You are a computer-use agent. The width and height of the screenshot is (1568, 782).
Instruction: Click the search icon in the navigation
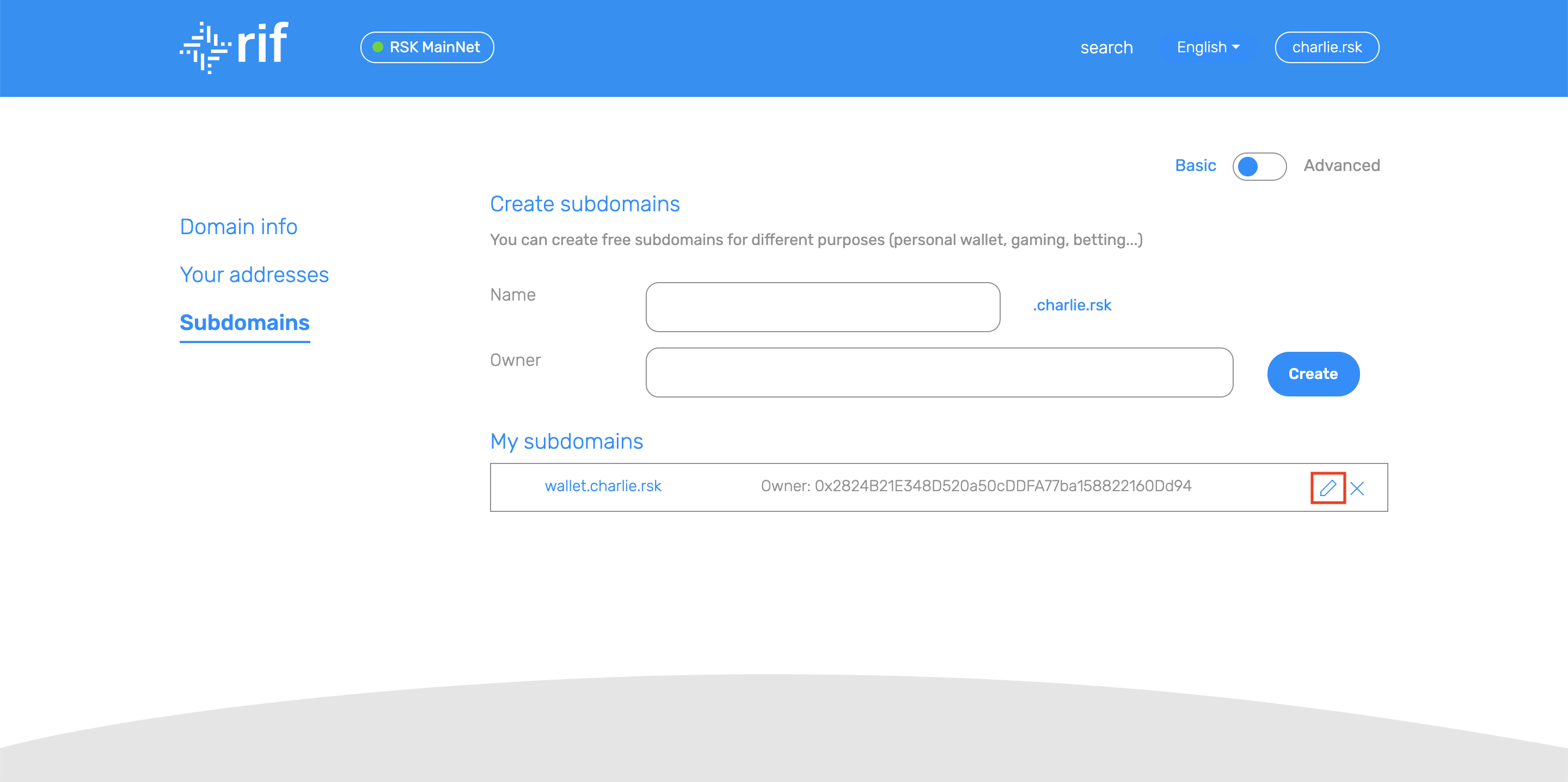pyautogui.click(x=1106, y=47)
